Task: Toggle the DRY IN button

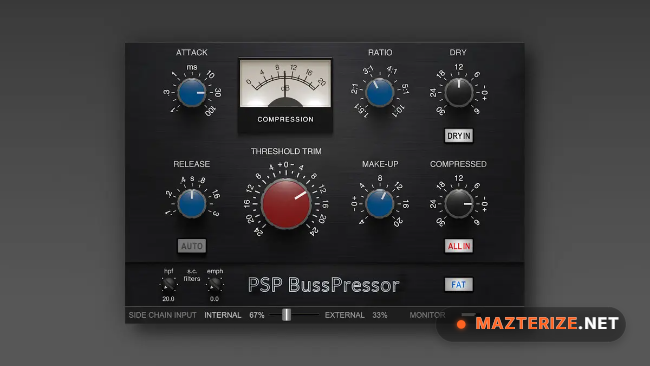Action: (x=458, y=136)
